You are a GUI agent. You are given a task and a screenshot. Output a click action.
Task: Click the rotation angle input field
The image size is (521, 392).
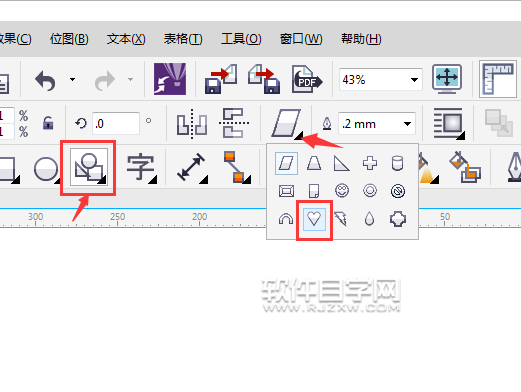(x=116, y=124)
